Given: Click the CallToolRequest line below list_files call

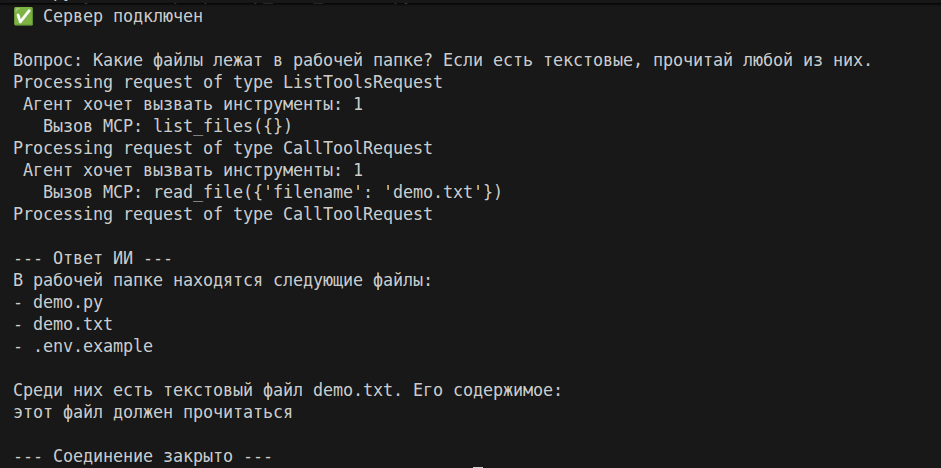Looking at the screenshot, I should tap(222, 148).
